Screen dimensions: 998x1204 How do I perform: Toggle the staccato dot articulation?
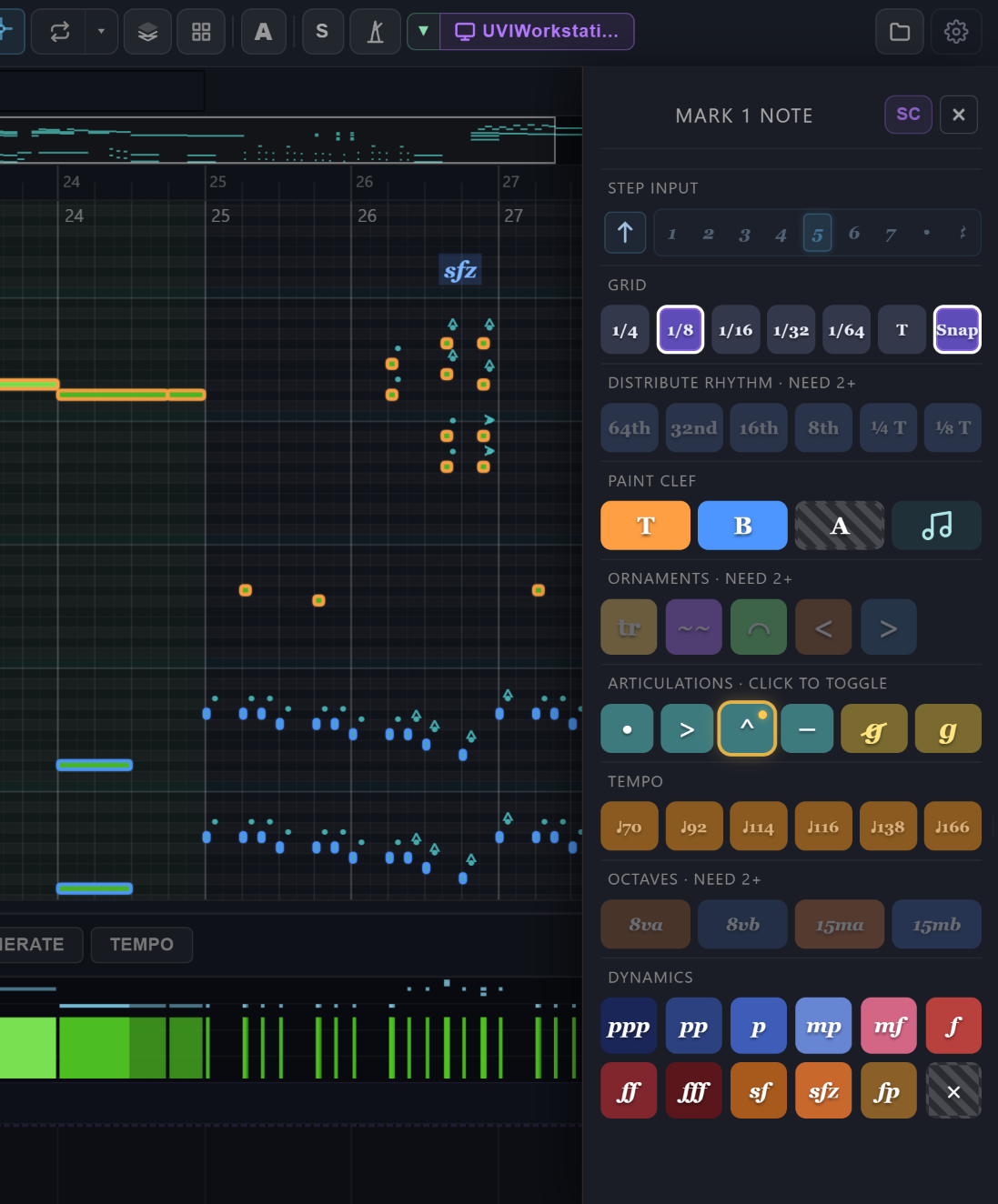tap(627, 728)
